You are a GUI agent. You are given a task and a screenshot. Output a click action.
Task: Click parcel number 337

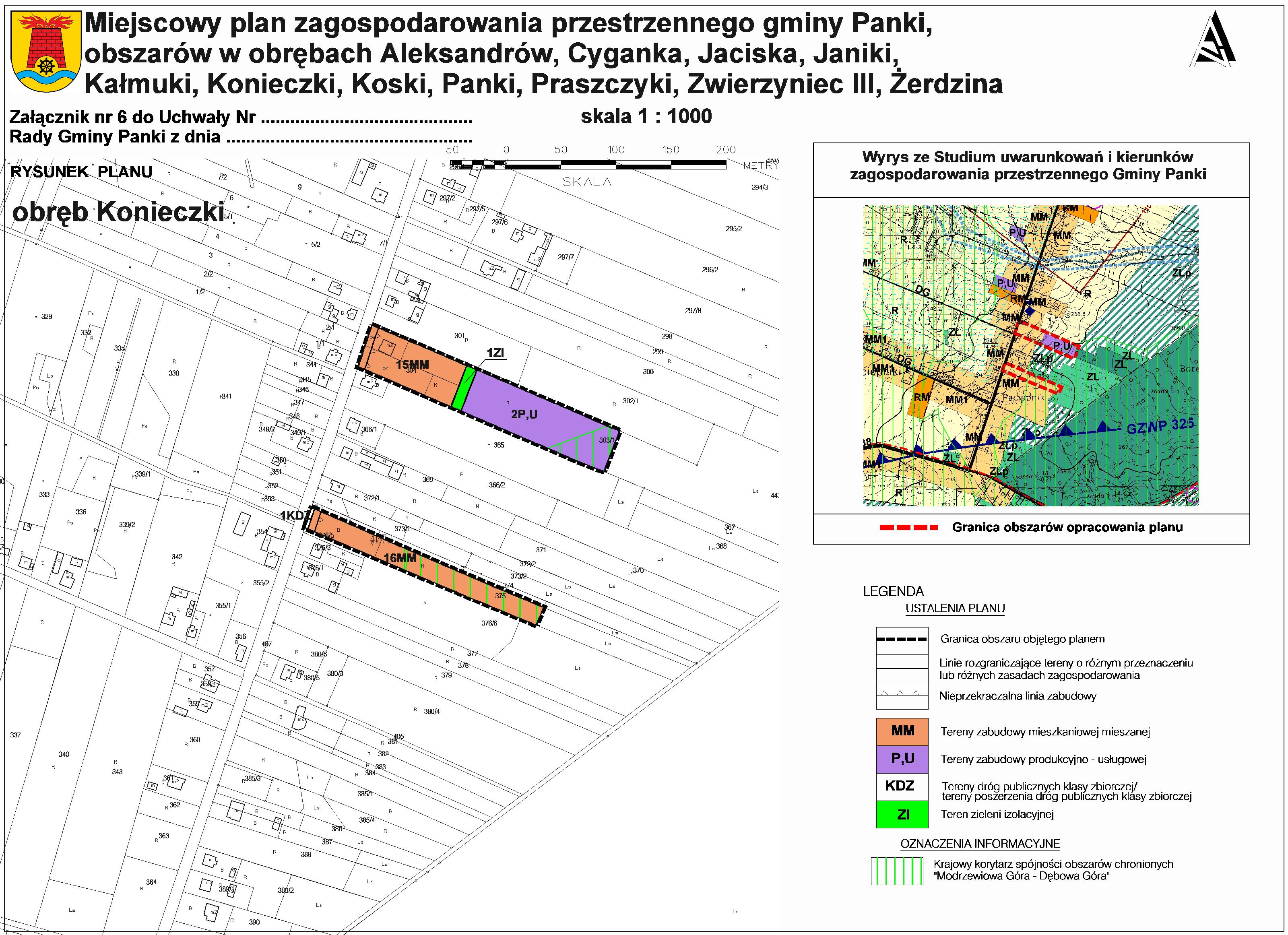click(x=15, y=735)
